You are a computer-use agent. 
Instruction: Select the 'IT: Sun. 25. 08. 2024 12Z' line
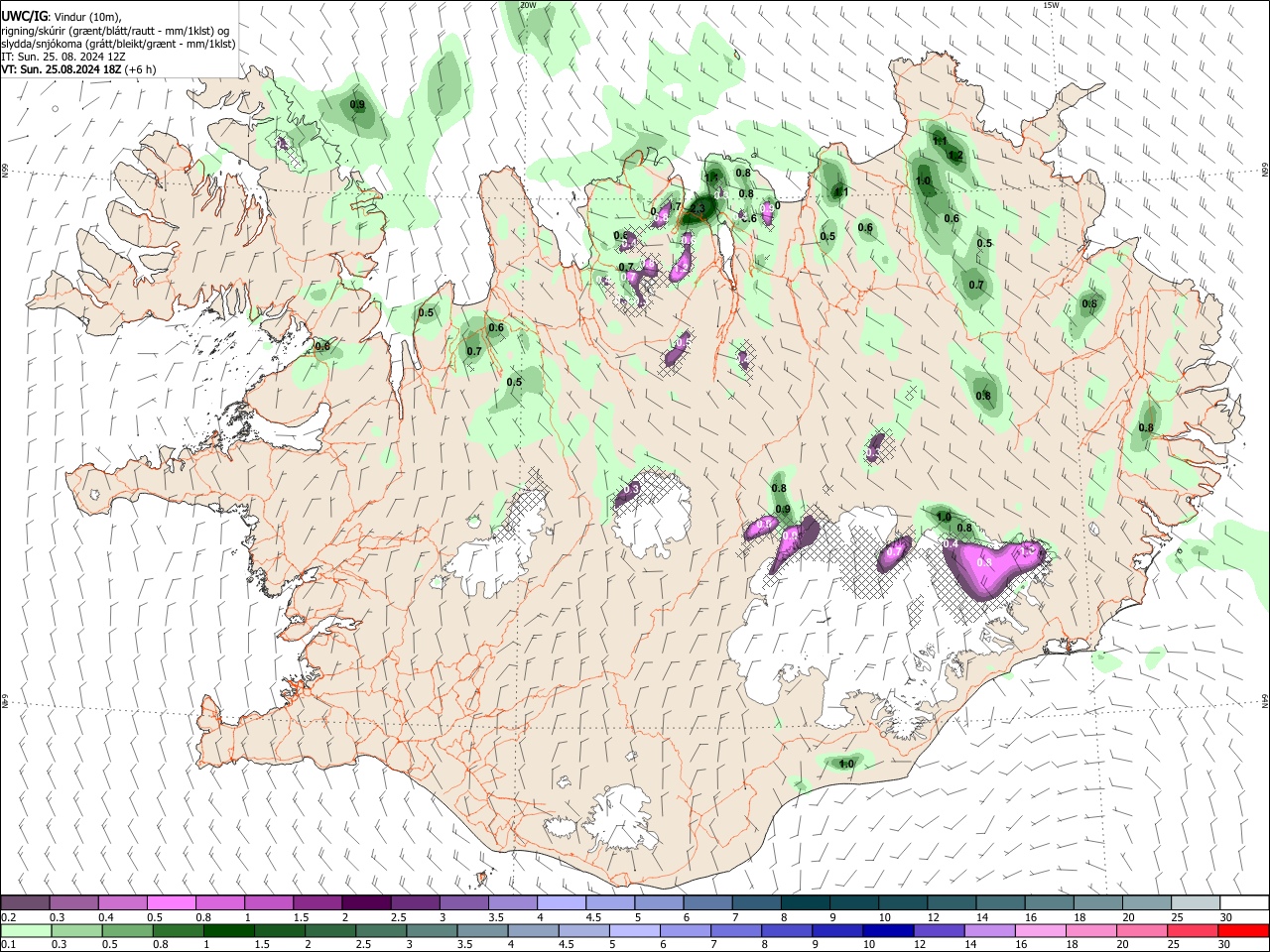(x=64, y=57)
